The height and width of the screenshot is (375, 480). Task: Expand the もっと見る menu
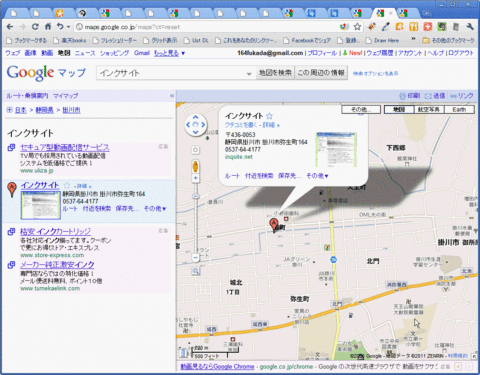169,53
